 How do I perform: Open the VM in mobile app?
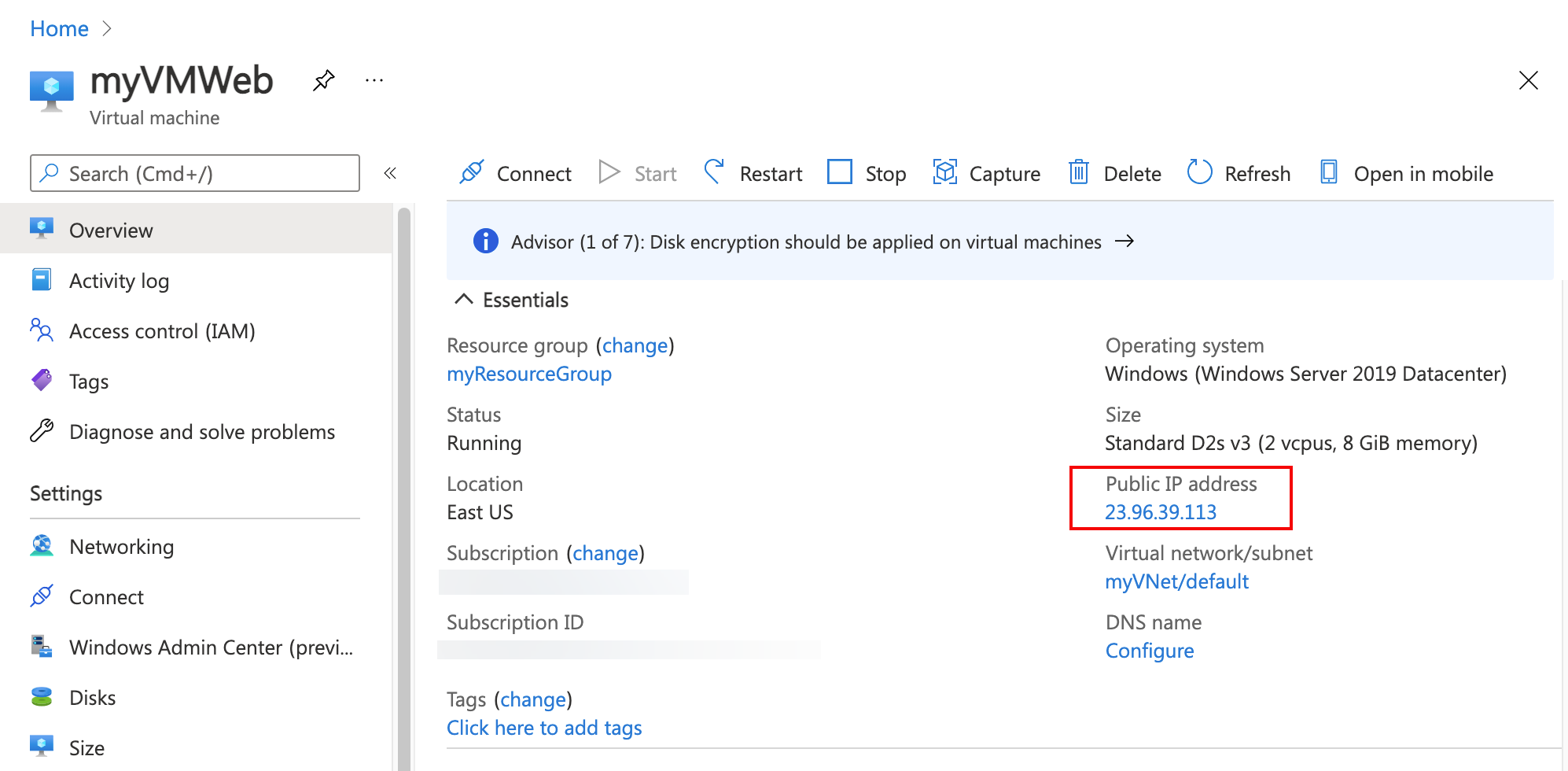click(1407, 173)
